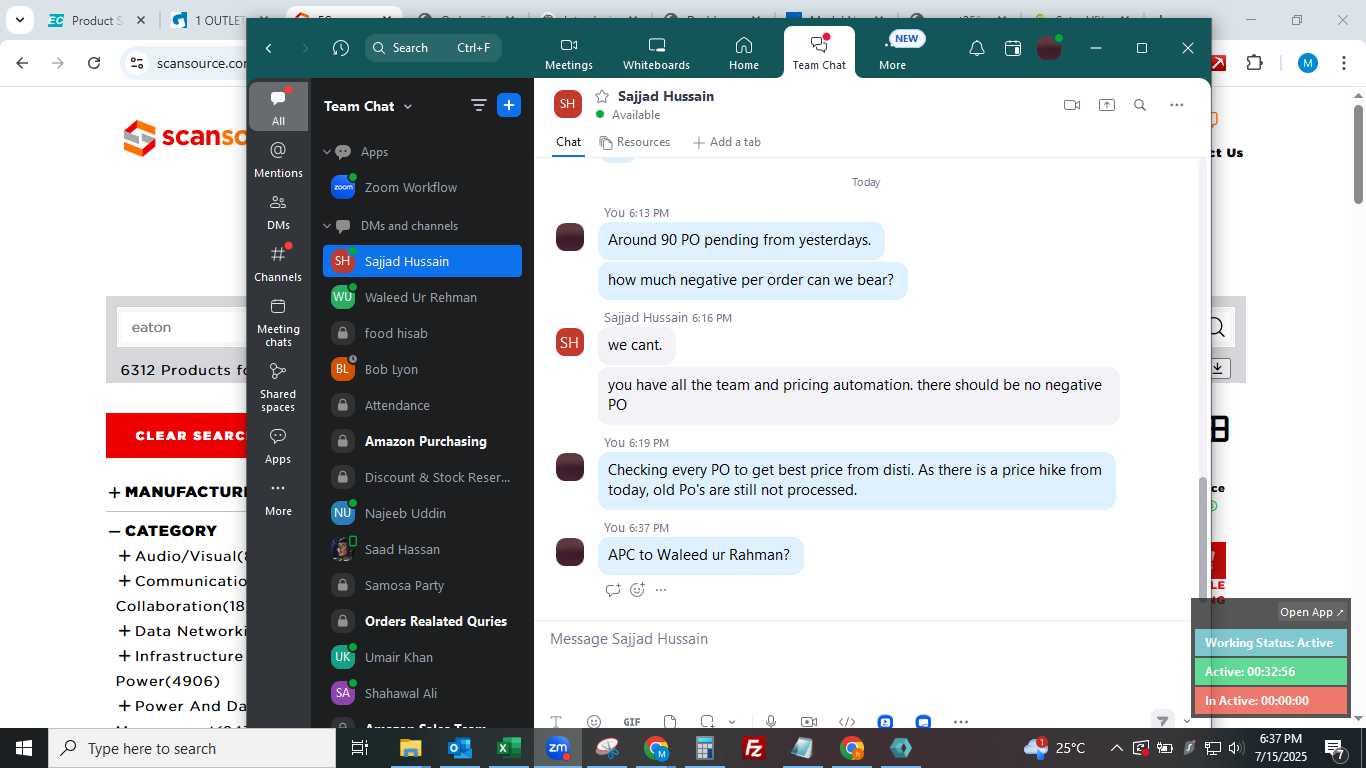Start a video call with Sajjad Hussain
The image size is (1366, 768).
(x=1072, y=105)
